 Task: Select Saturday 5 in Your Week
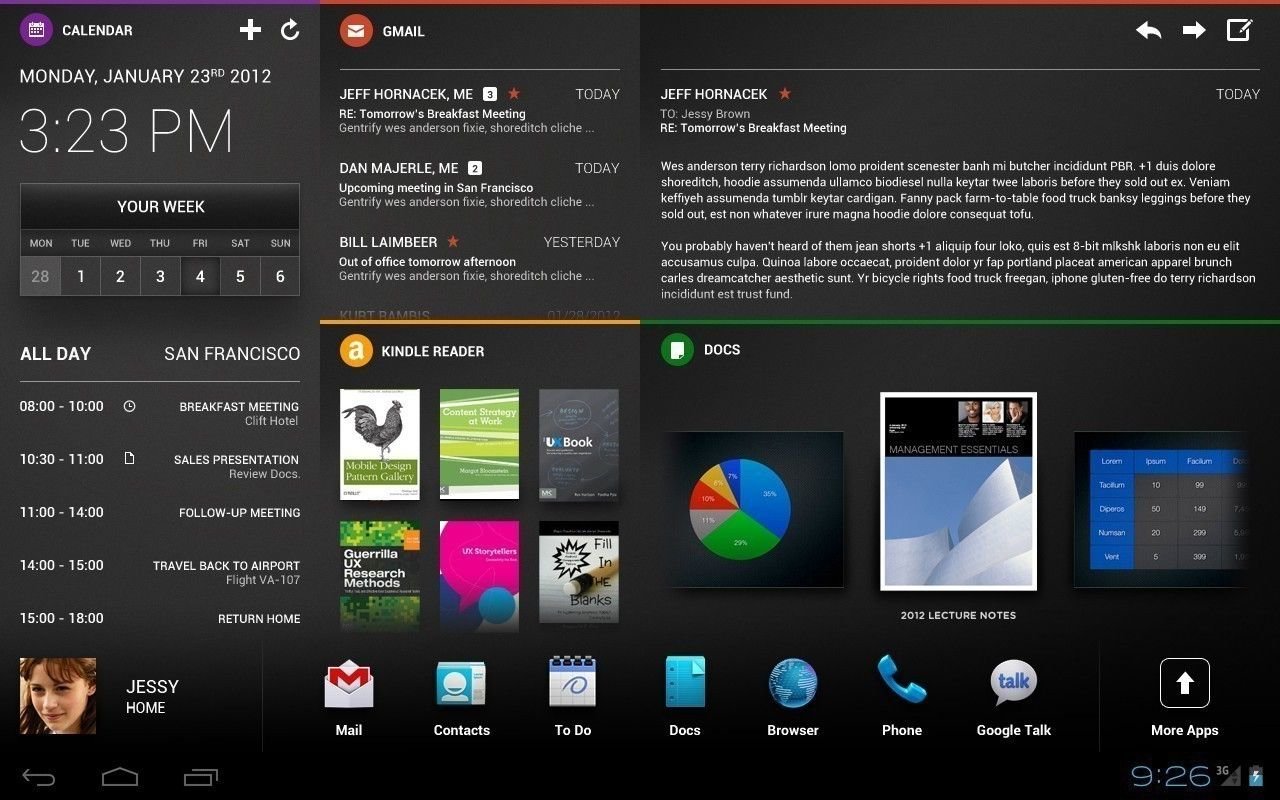click(240, 276)
